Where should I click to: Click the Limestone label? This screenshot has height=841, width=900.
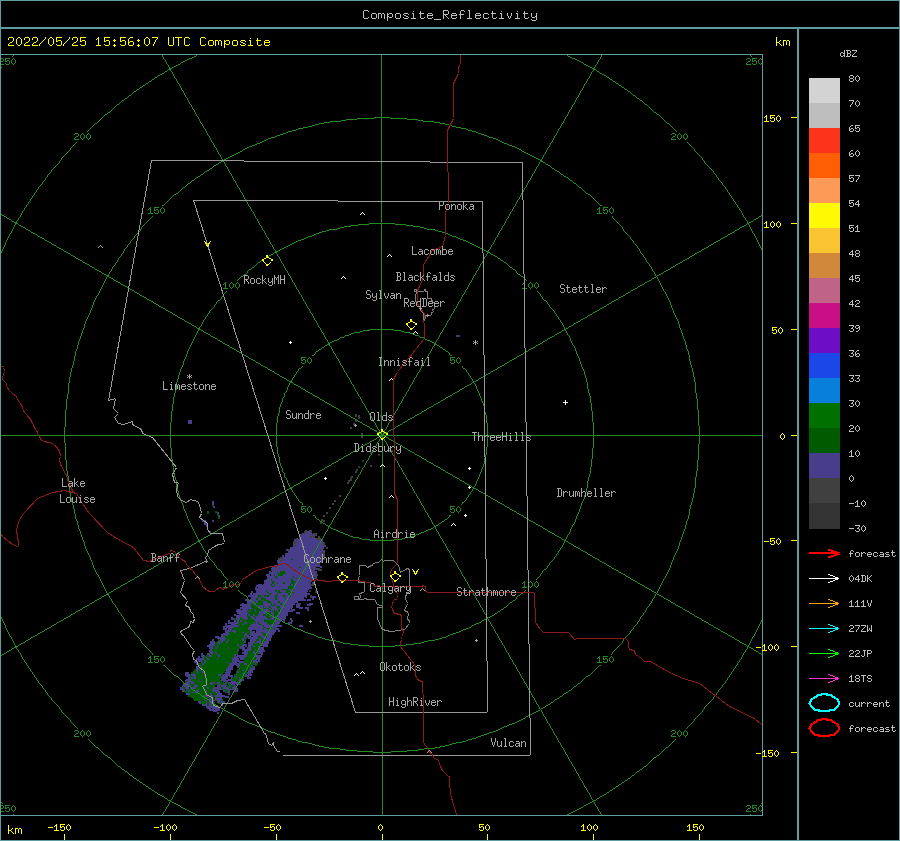(x=189, y=386)
